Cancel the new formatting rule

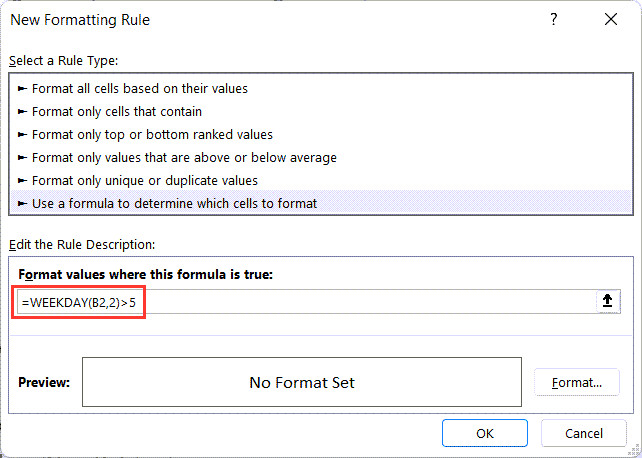(x=584, y=433)
